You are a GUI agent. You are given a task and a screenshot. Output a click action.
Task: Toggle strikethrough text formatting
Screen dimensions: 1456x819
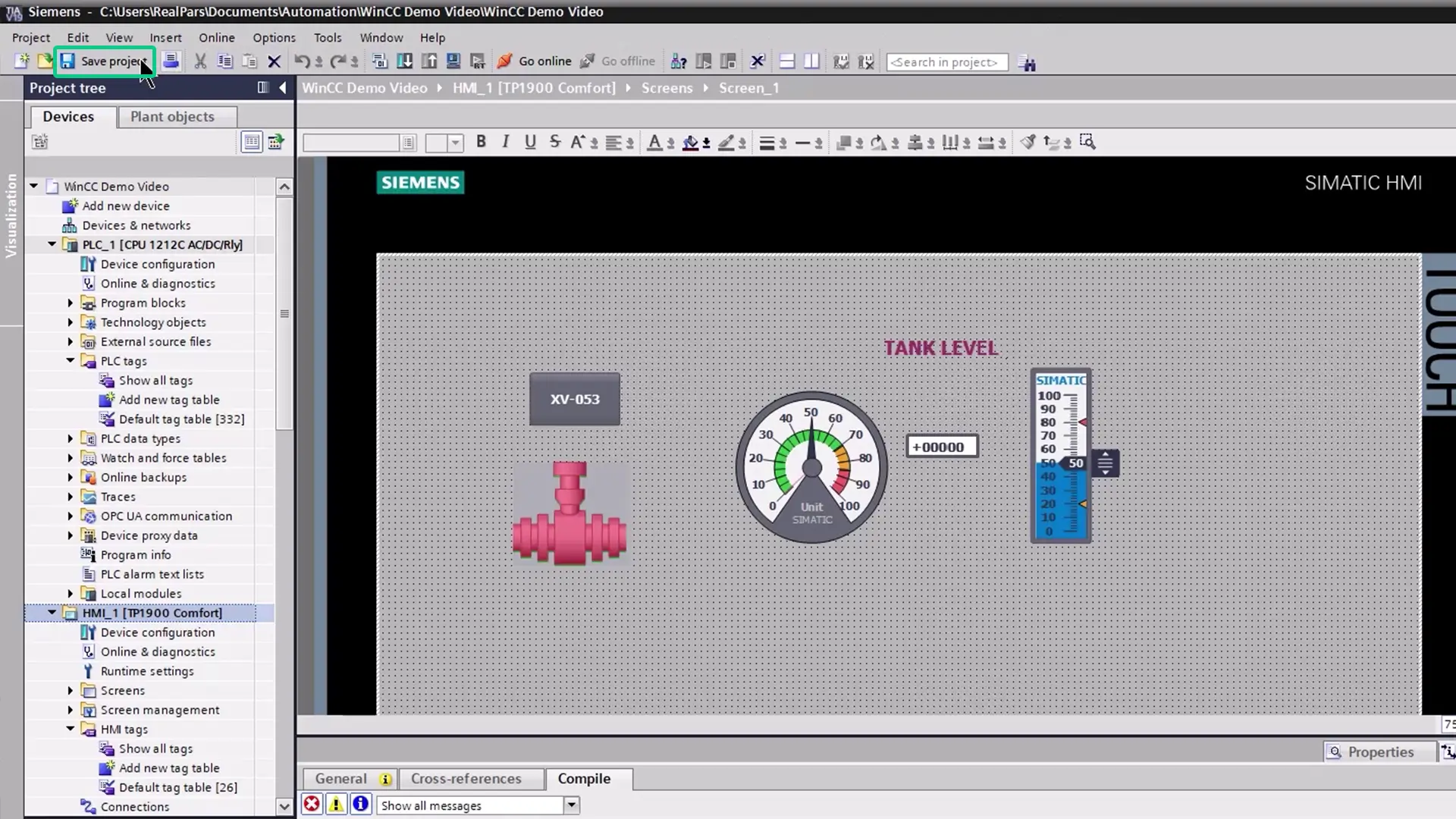555,142
